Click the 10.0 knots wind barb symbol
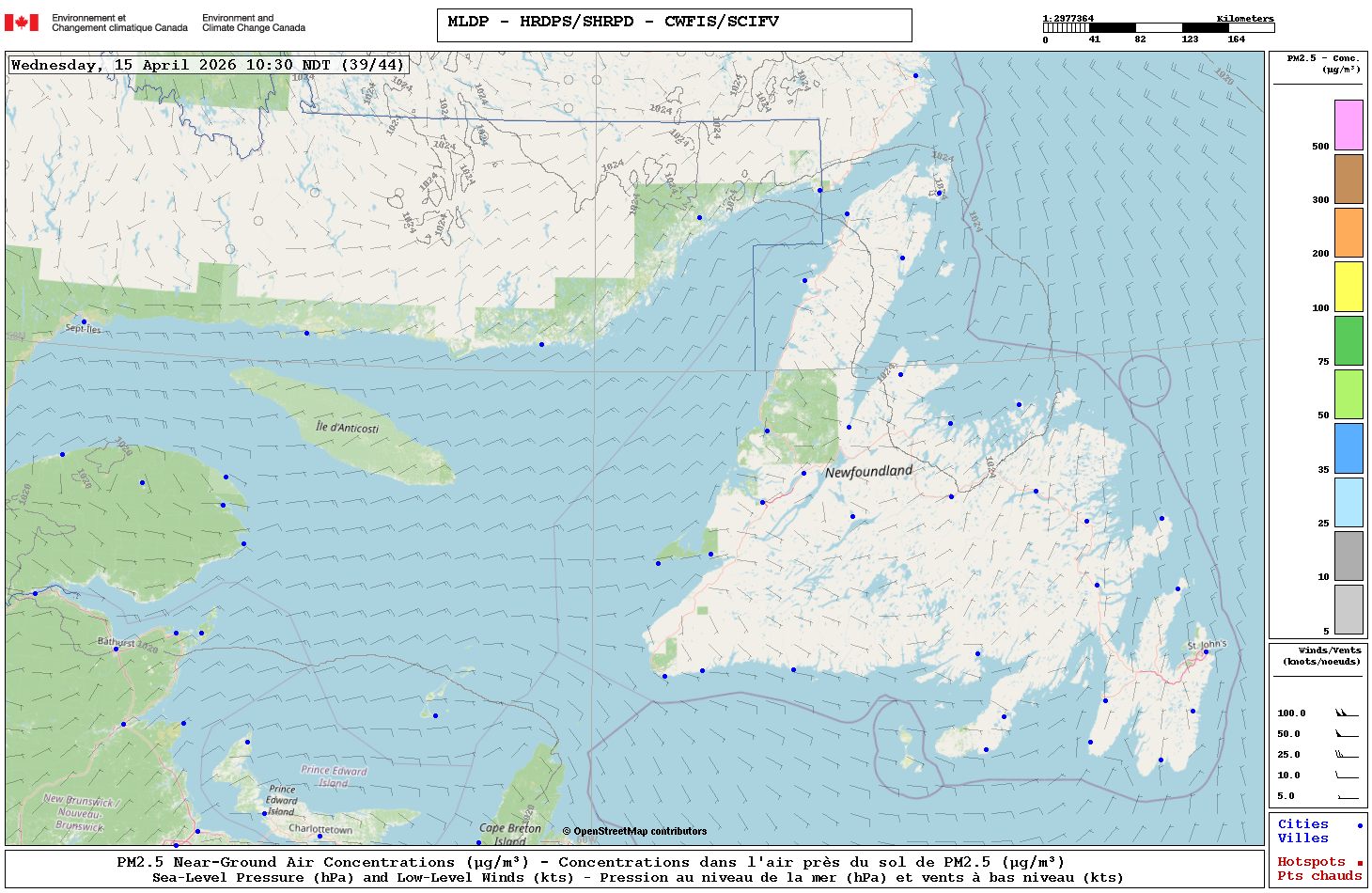The width and height of the screenshot is (1372, 893). pyautogui.click(x=1346, y=775)
